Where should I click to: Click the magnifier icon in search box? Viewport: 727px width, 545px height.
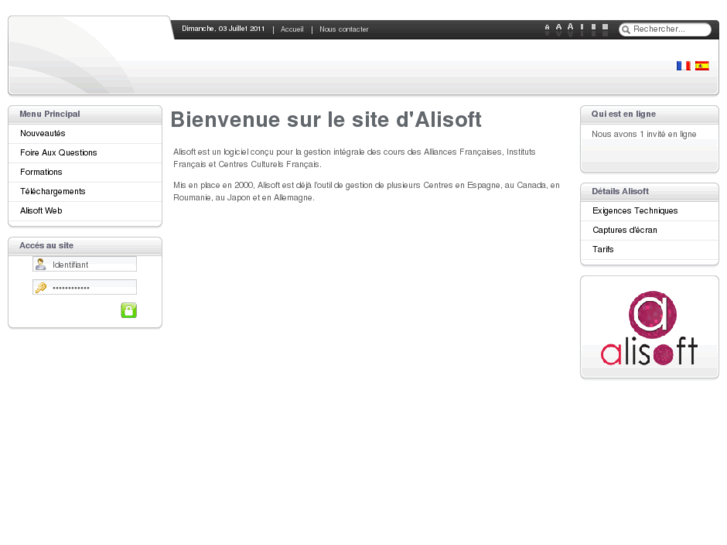pyautogui.click(x=626, y=30)
